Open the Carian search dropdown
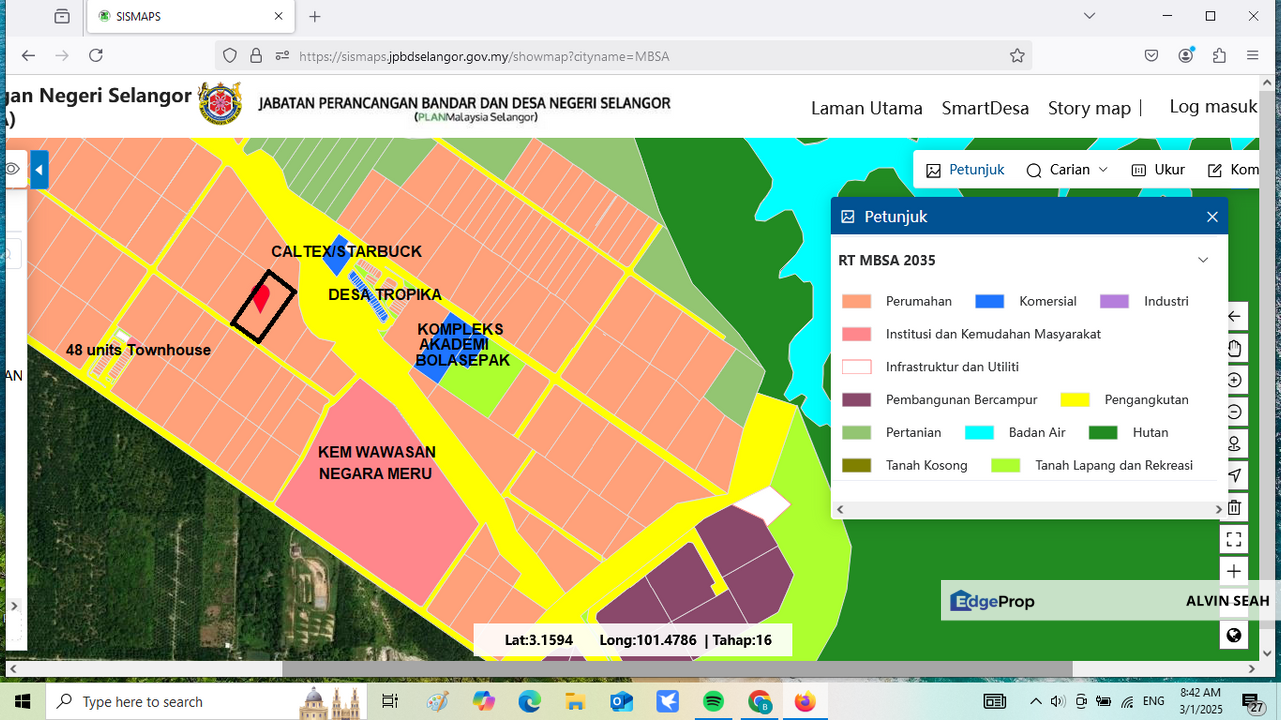Viewport: 1281px width, 720px height. click(x=1066, y=169)
